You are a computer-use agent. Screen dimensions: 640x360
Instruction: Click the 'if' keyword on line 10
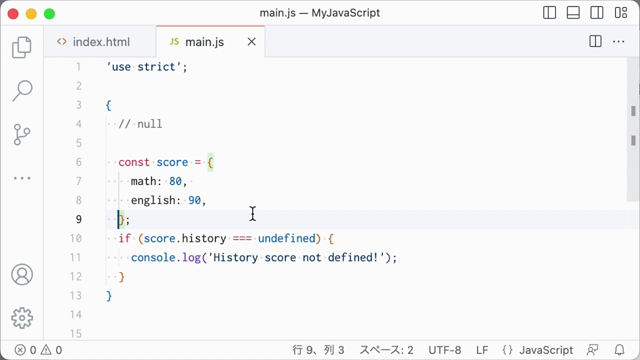[124, 238]
